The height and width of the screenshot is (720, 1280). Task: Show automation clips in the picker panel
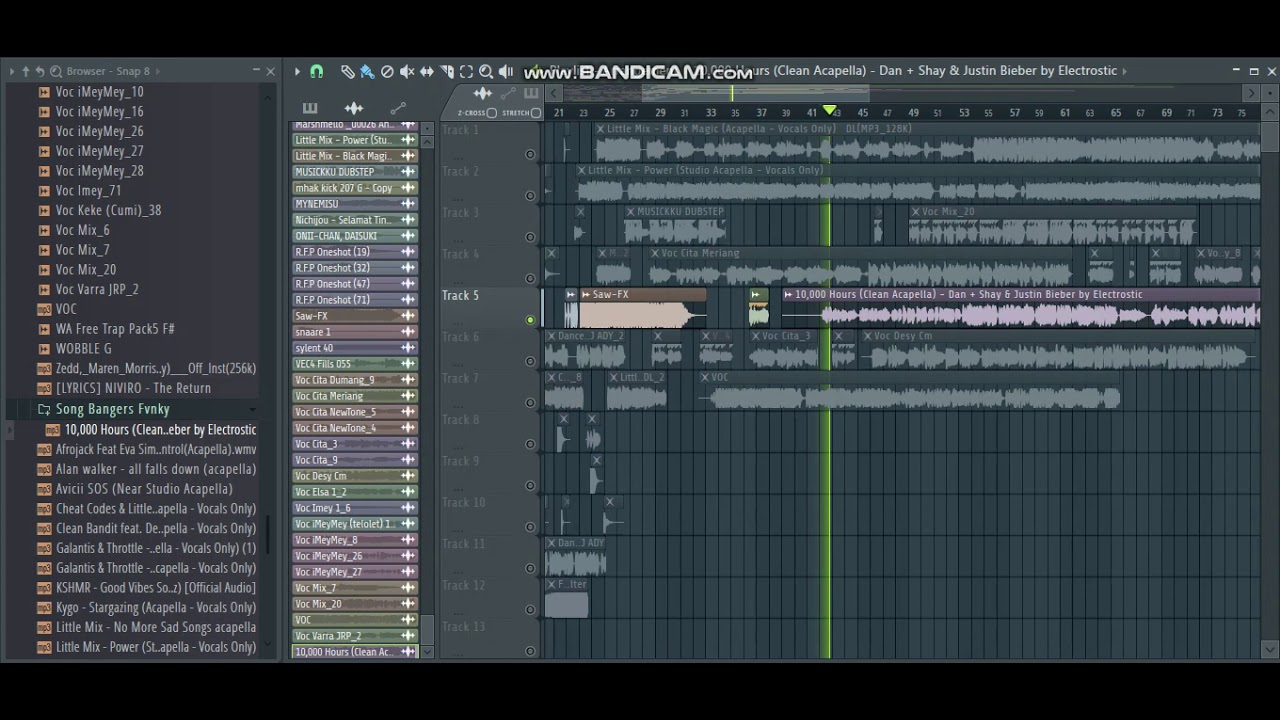(x=398, y=108)
